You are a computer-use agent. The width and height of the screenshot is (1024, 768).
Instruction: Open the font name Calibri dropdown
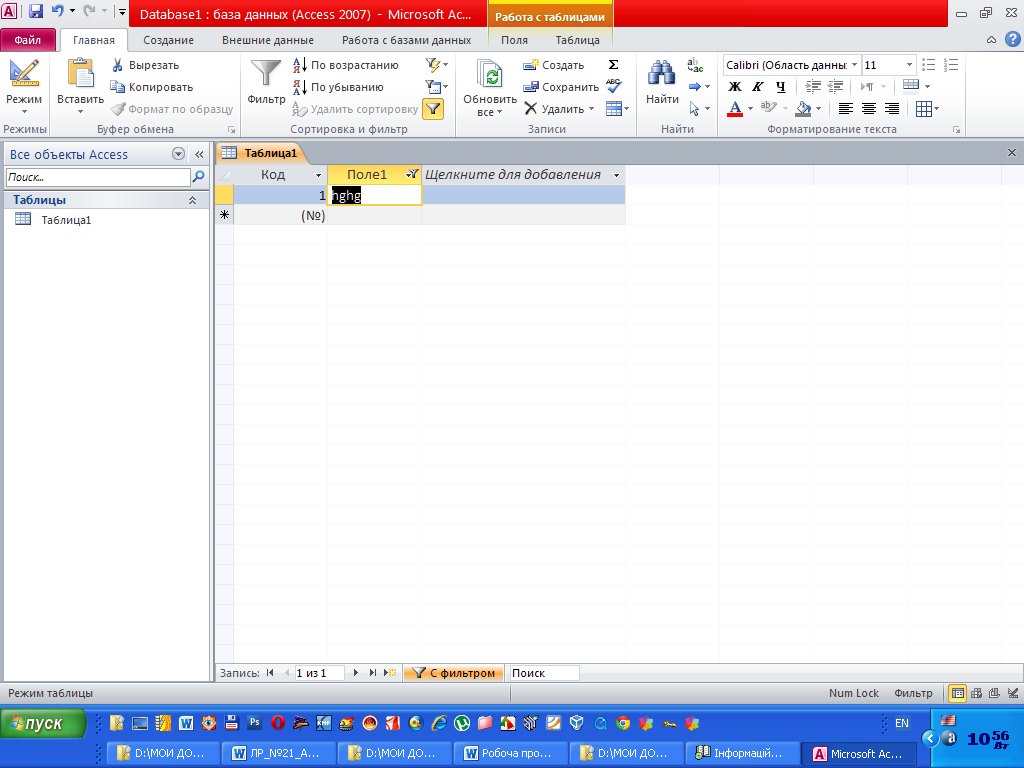coord(854,65)
